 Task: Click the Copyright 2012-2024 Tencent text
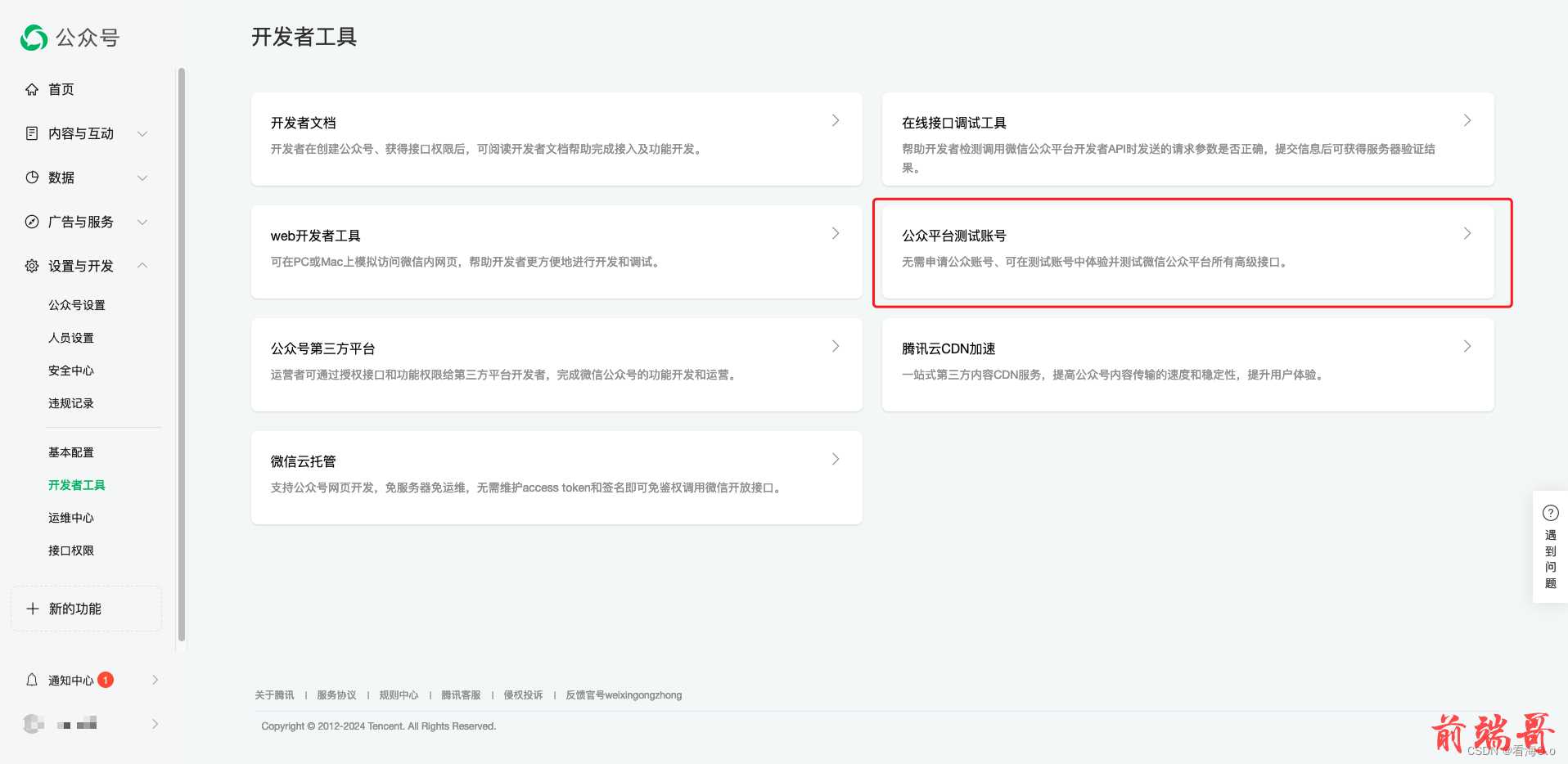point(379,726)
